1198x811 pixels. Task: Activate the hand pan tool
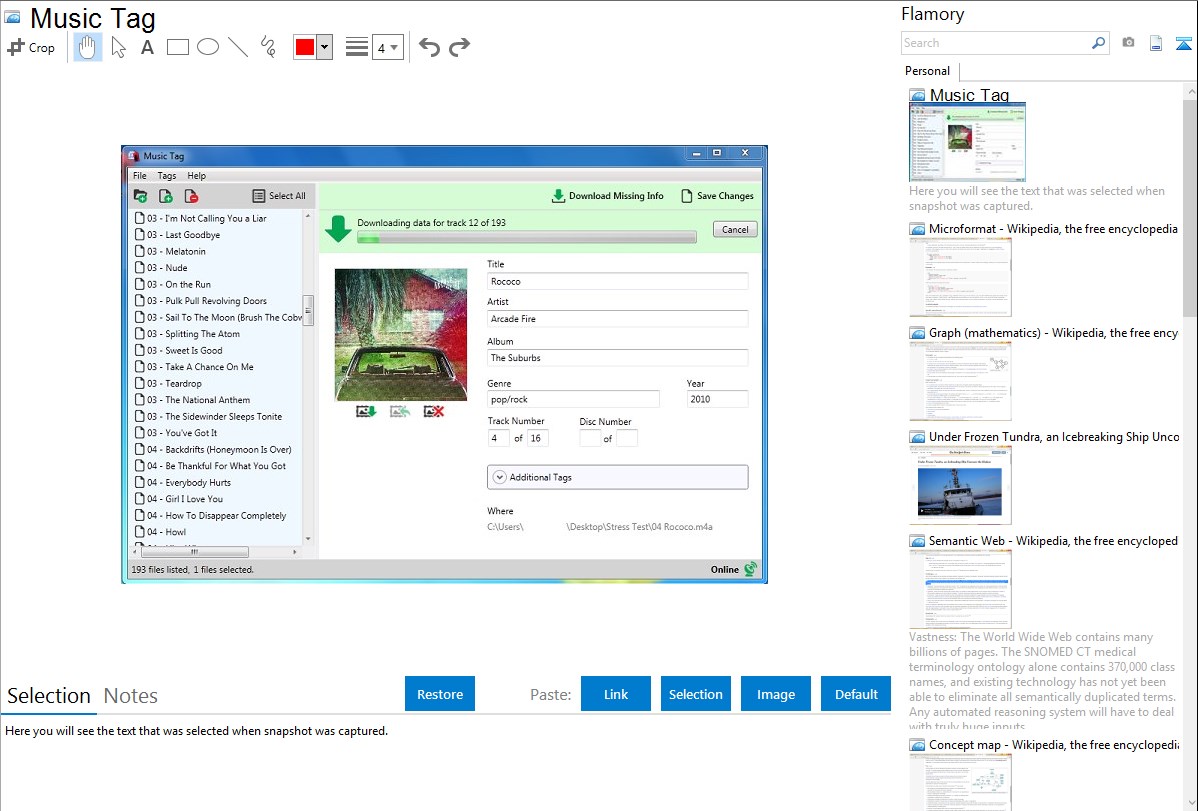tap(87, 47)
